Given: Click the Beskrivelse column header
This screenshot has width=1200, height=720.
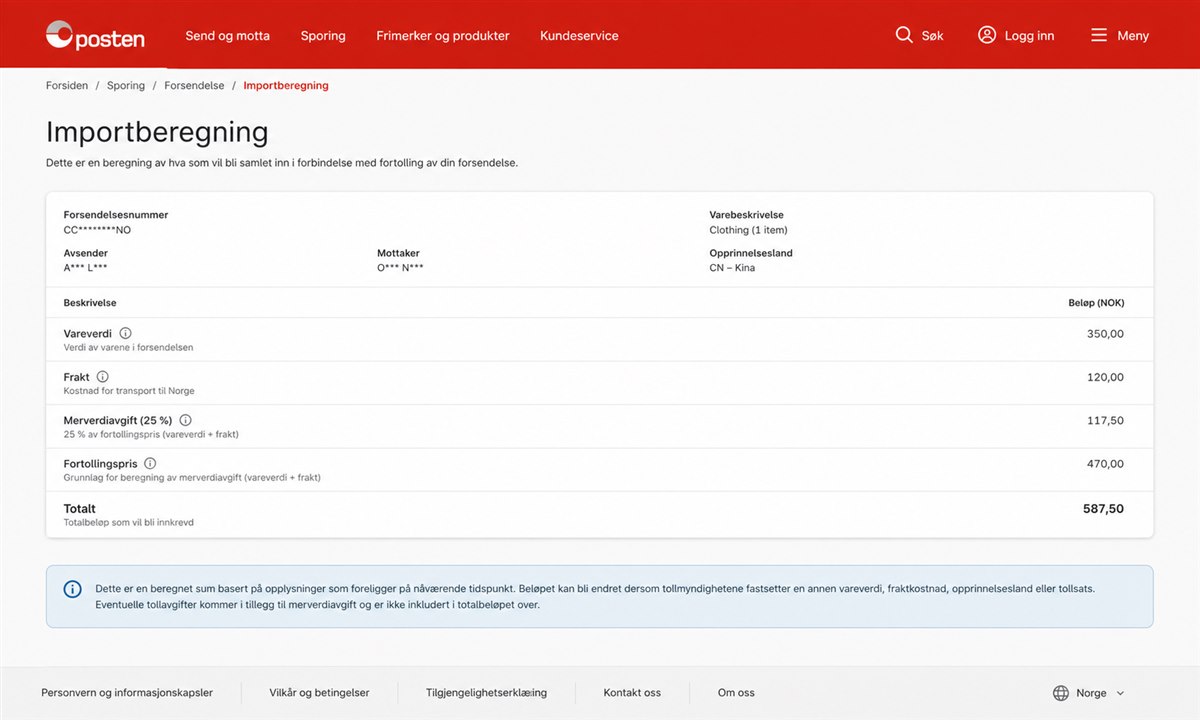Looking at the screenshot, I should coord(90,303).
